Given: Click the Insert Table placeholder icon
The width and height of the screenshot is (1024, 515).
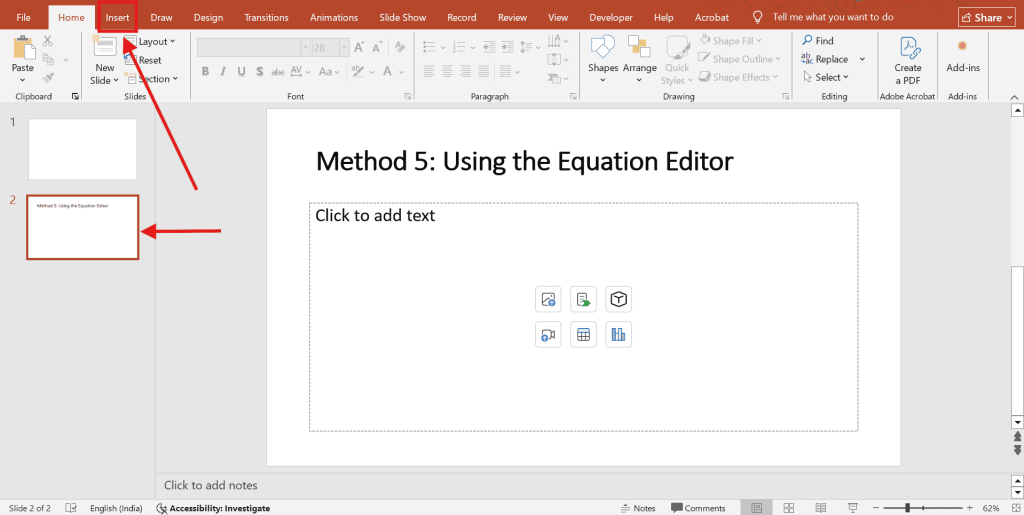Looking at the screenshot, I should pyautogui.click(x=583, y=335).
